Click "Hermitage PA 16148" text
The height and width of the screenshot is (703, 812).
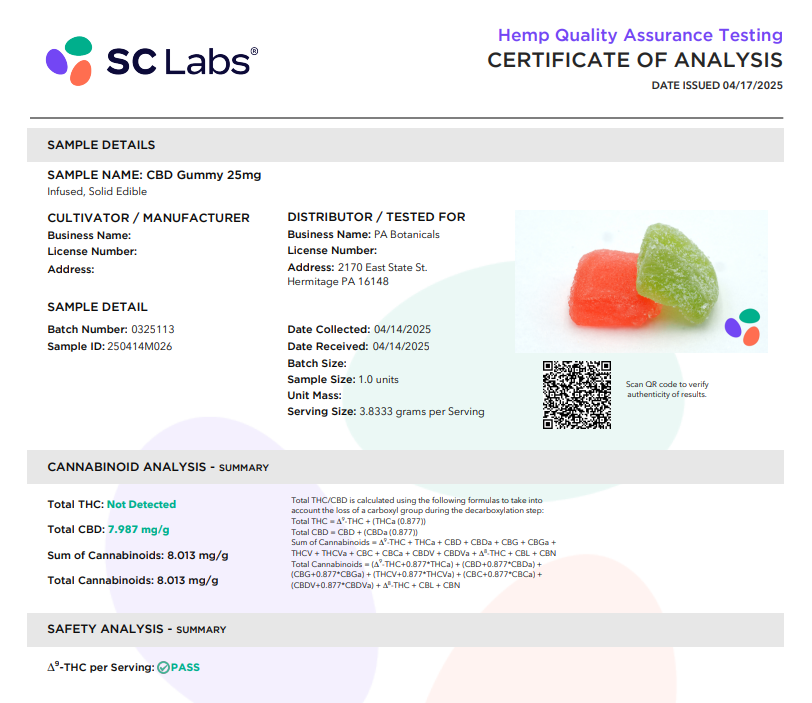[338, 282]
